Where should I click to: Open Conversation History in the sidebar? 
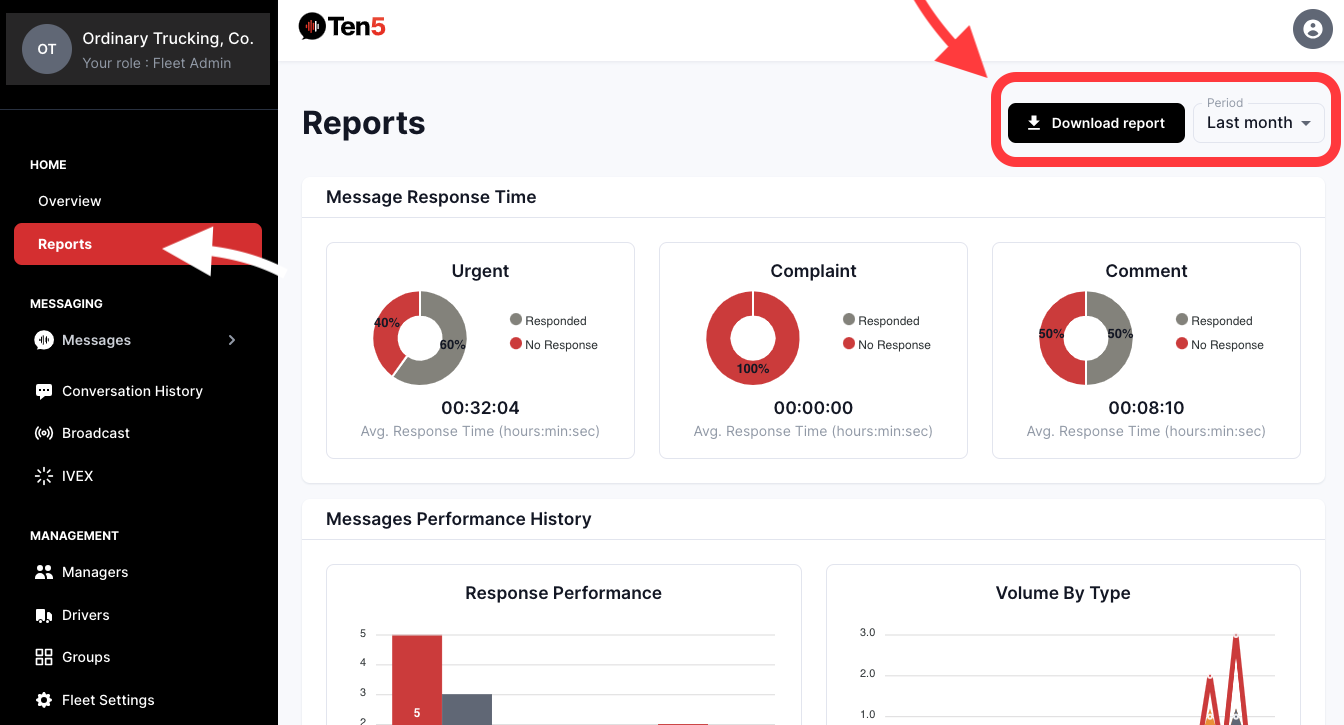point(132,391)
